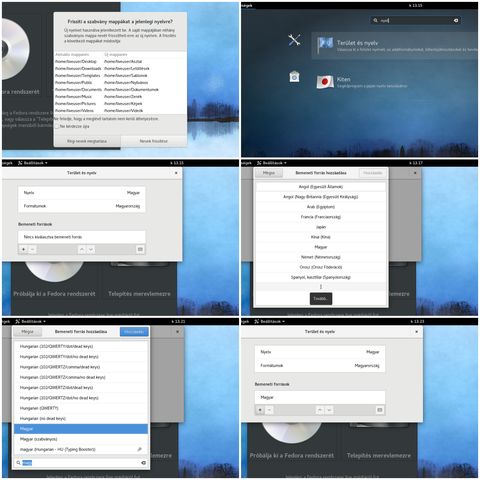Choose "Japán" language
Screen dimensions: 480x480
320,227
